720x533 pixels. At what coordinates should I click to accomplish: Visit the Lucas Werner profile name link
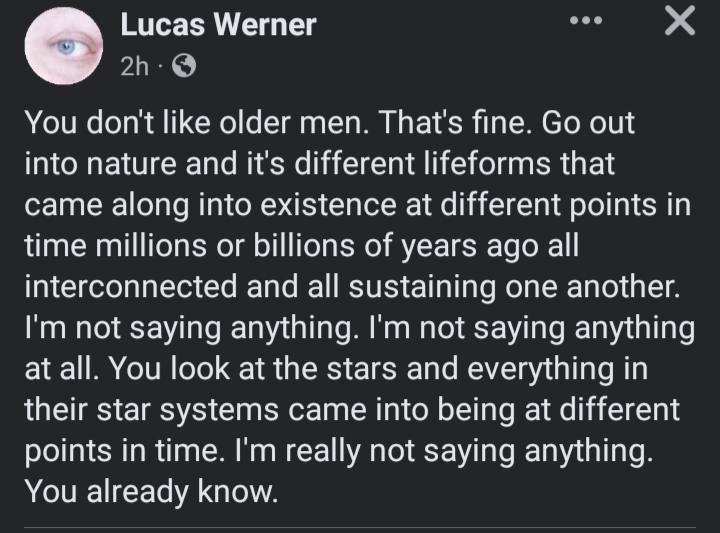(x=219, y=24)
